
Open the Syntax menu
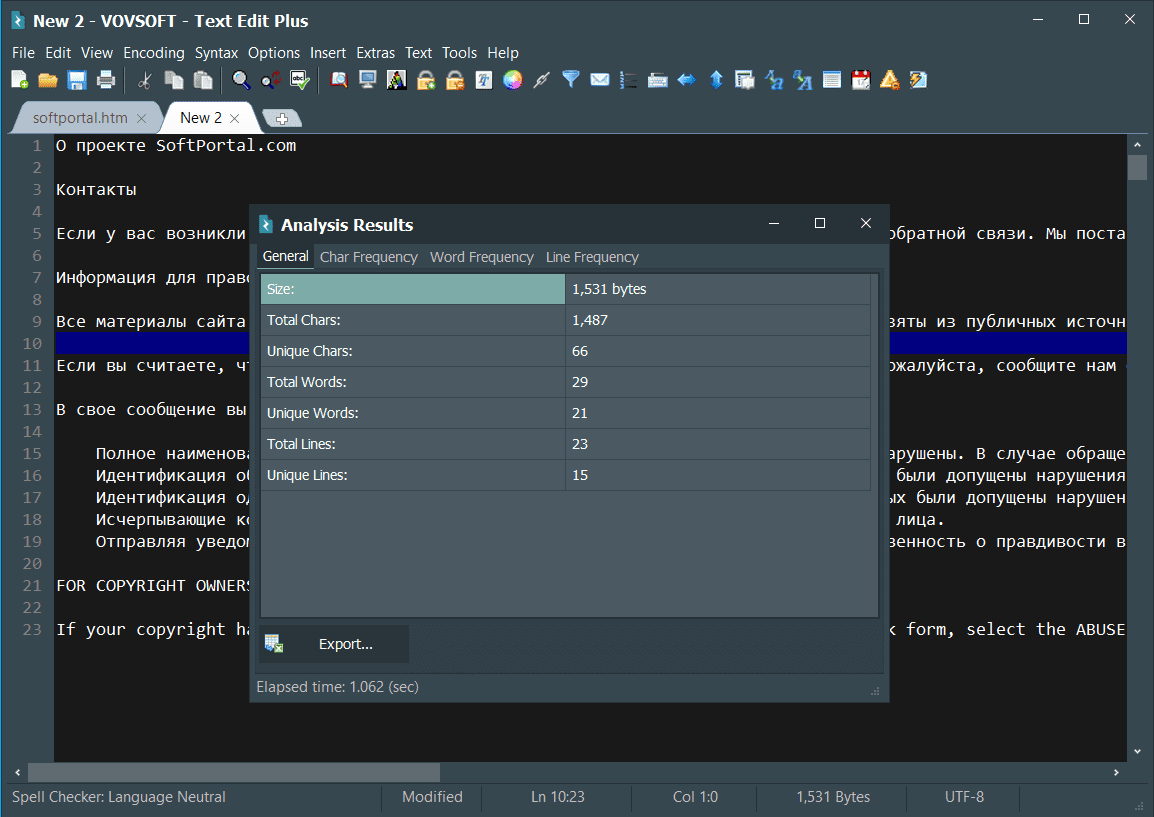pos(216,53)
